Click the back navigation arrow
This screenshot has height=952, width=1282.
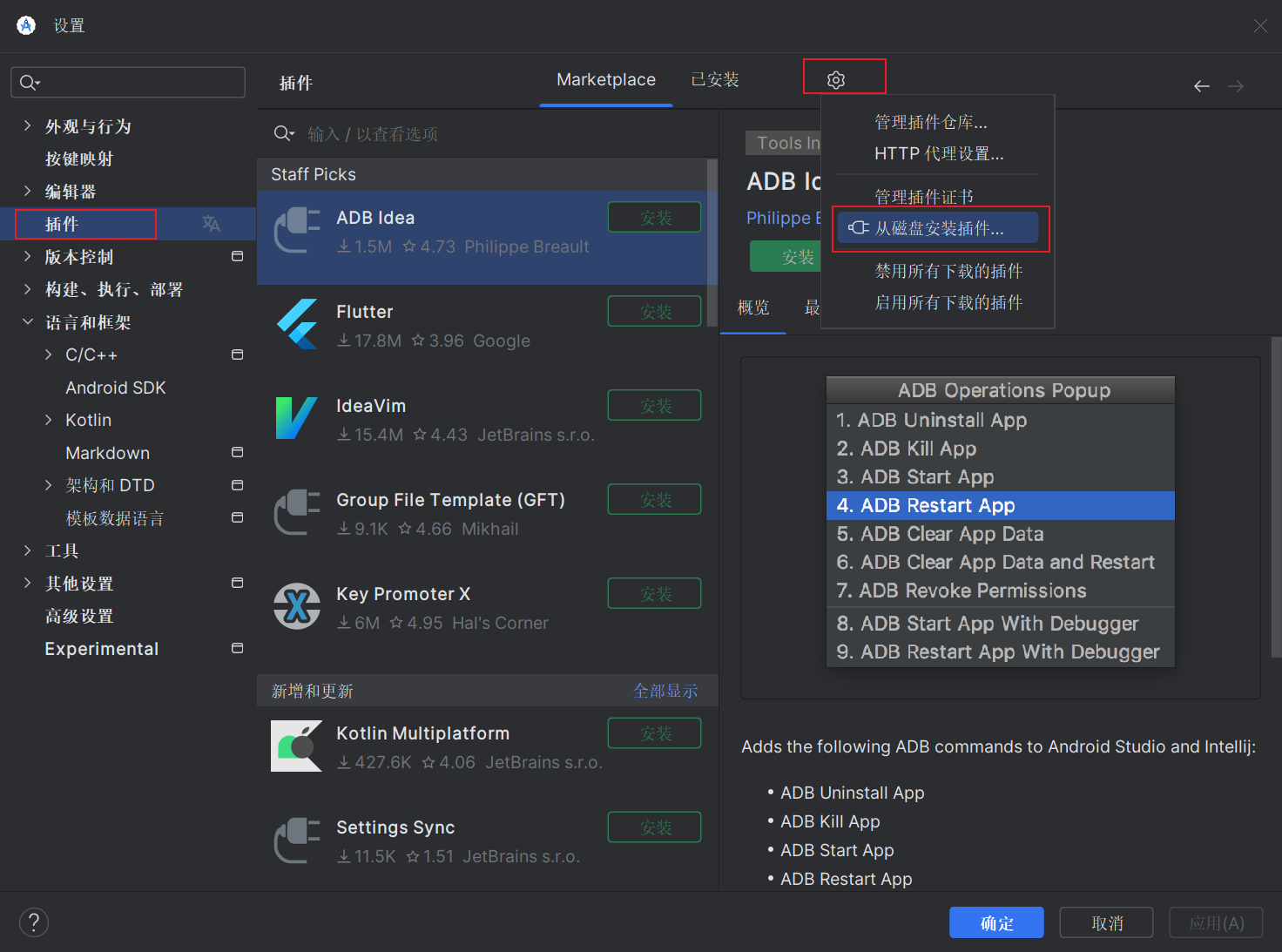point(1202,86)
